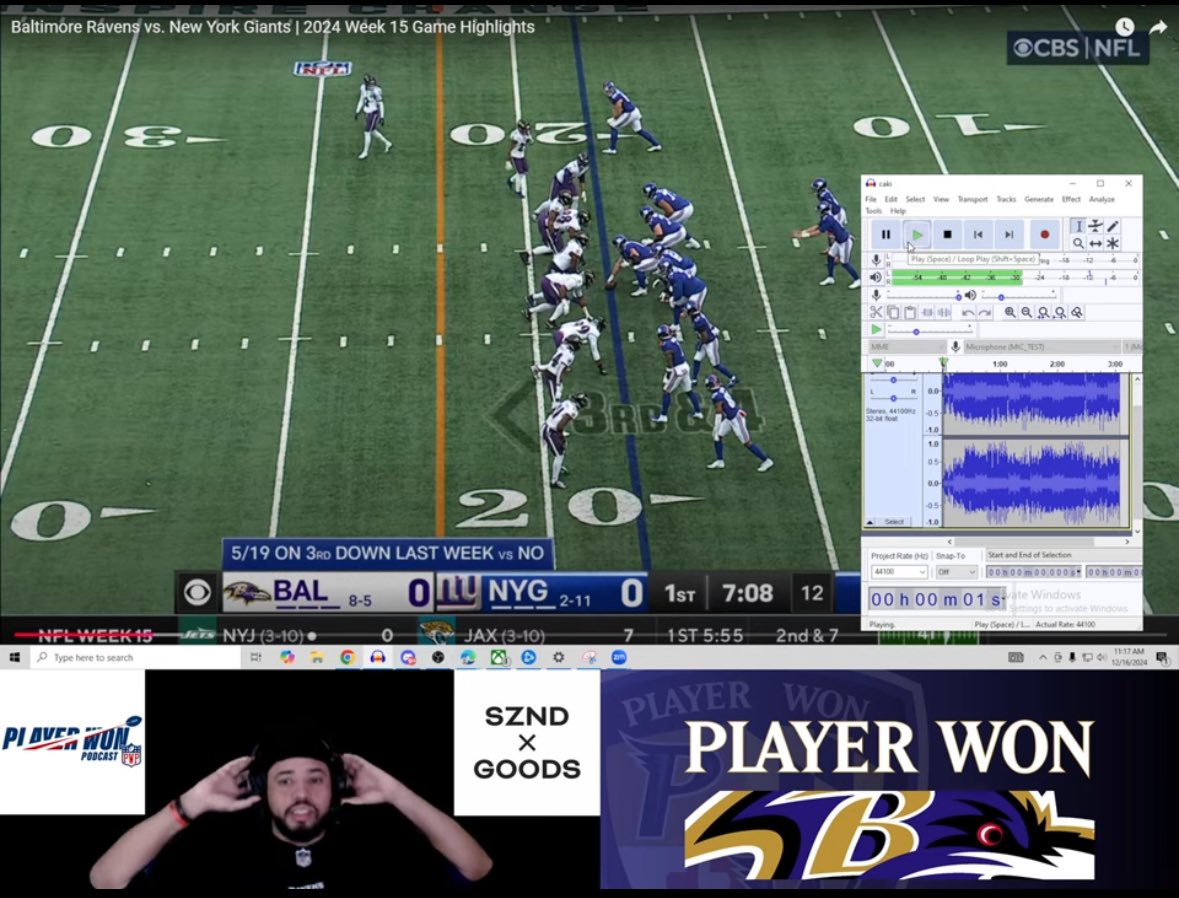Open the Analyze menu
The height and width of the screenshot is (898, 1179).
[x=1102, y=199]
